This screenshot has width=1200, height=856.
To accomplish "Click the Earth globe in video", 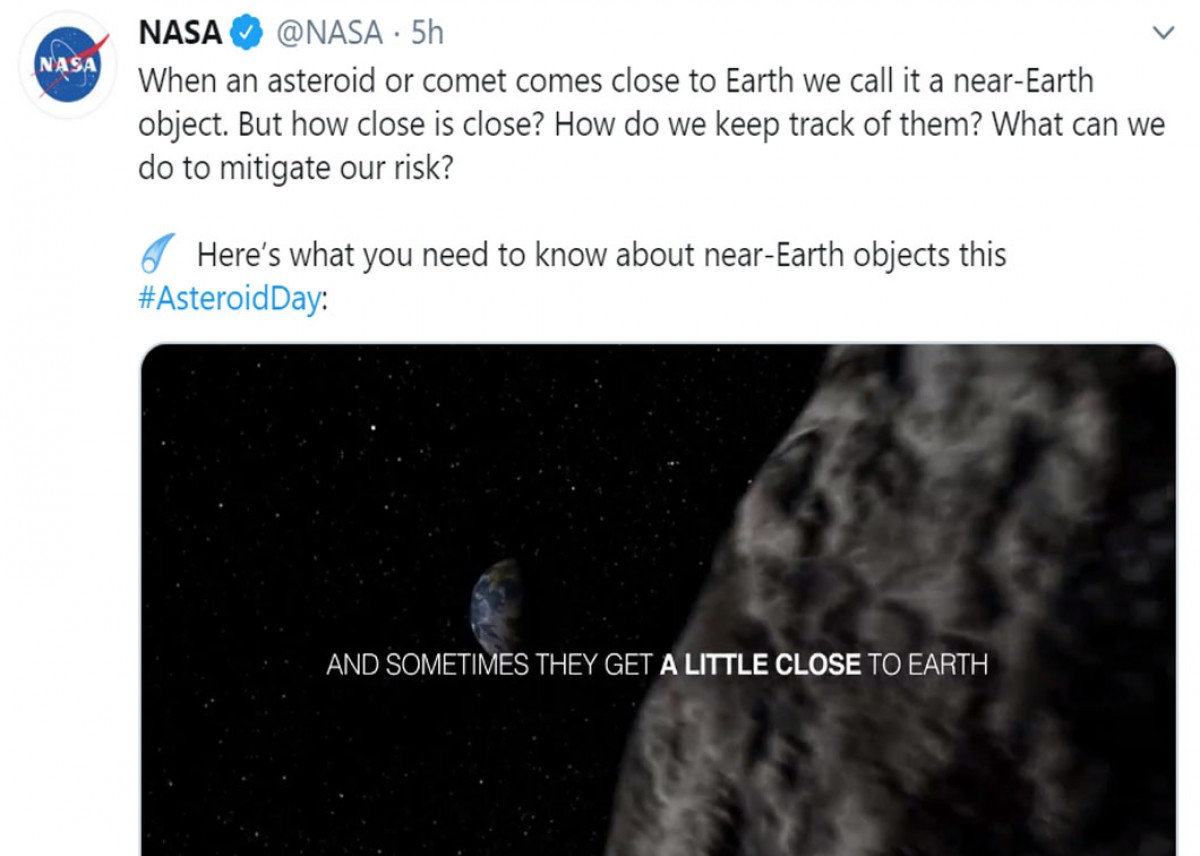I will point(498,606).
